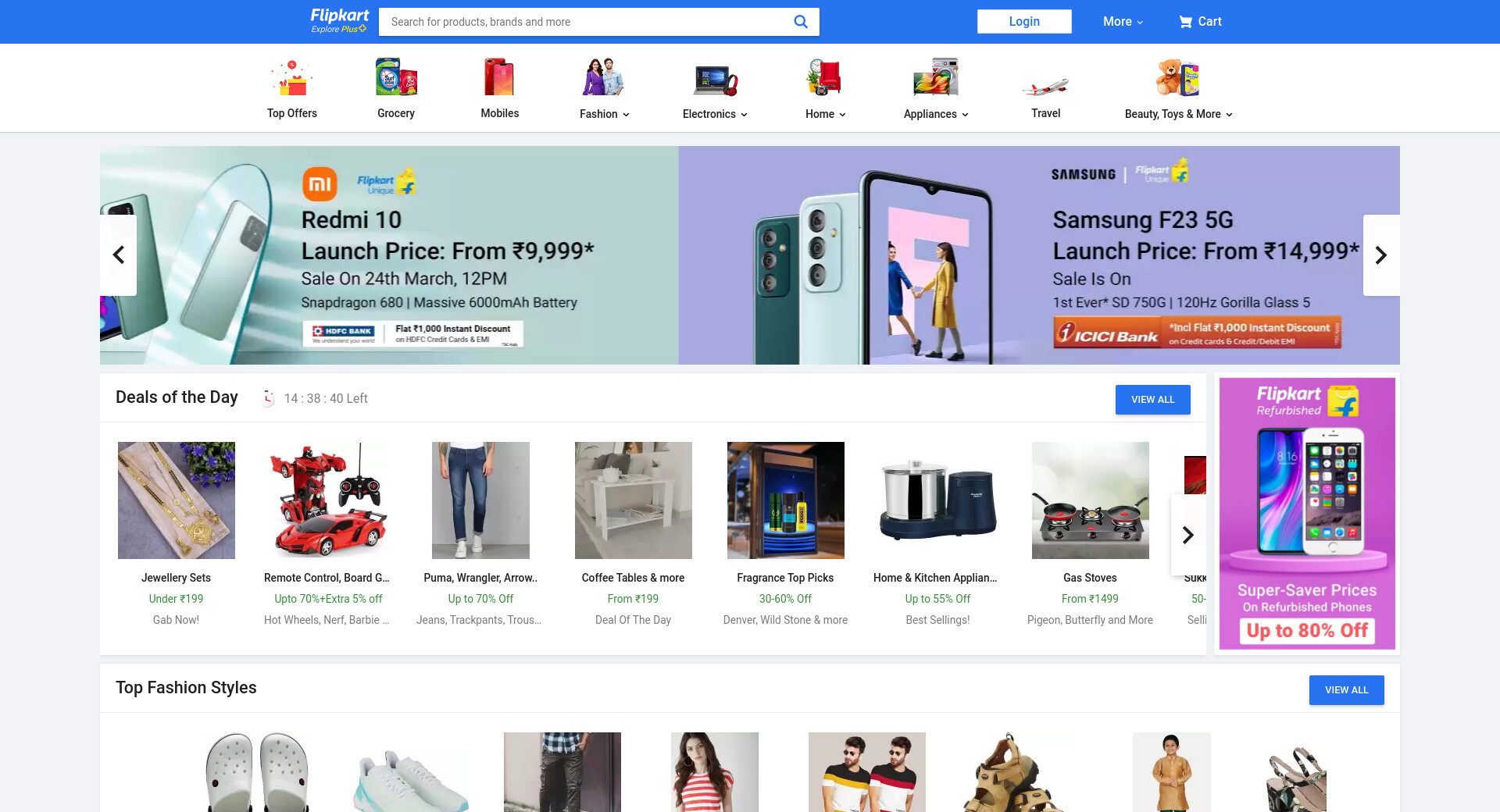Advance banner carousel with right arrow
The image size is (1500, 812).
tap(1381, 255)
